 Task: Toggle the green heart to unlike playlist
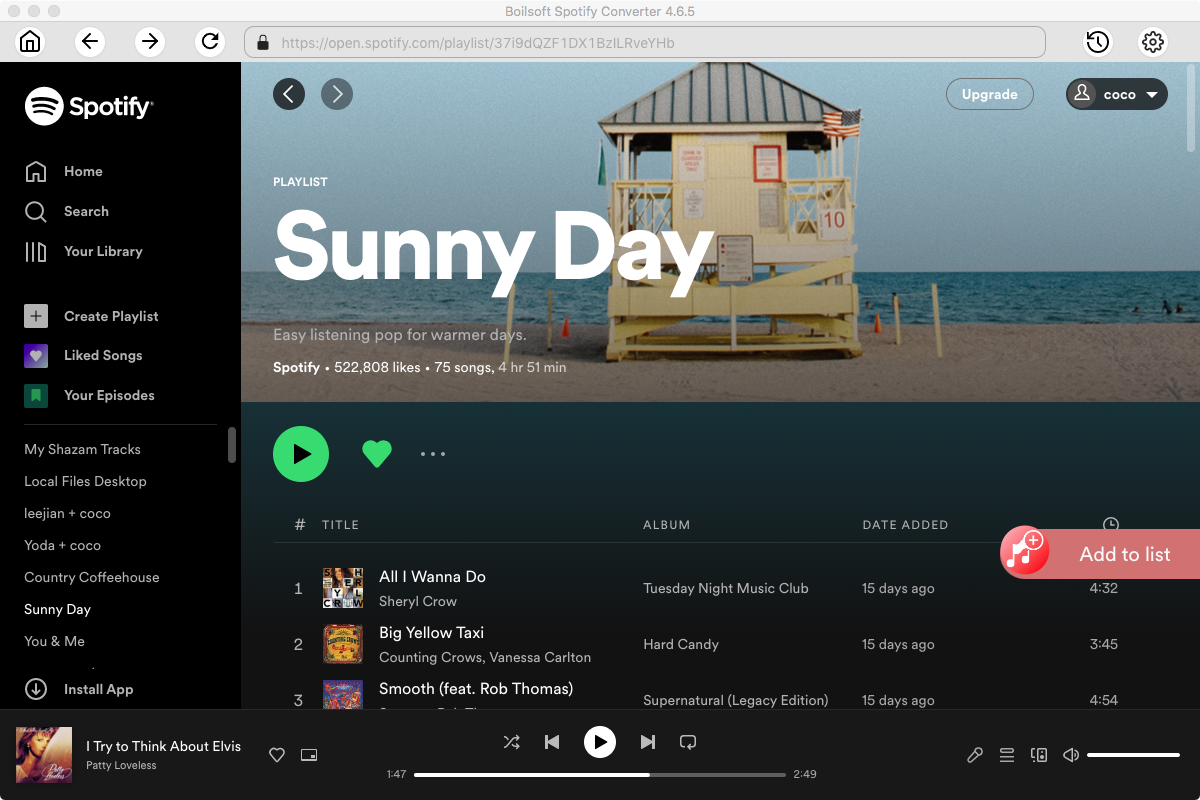377,454
